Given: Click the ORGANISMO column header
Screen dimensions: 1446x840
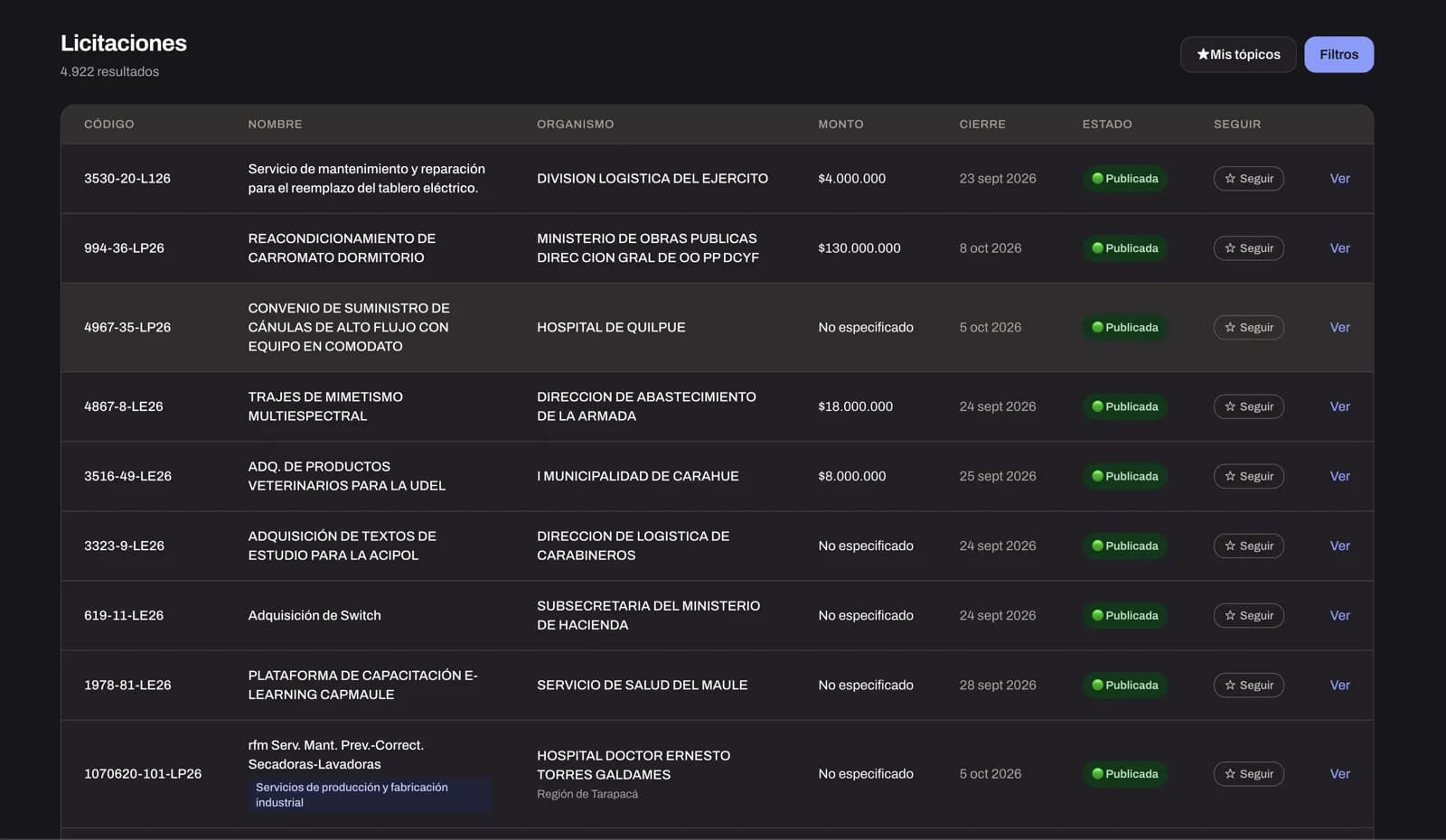Looking at the screenshot, I should tap(575, 124).
